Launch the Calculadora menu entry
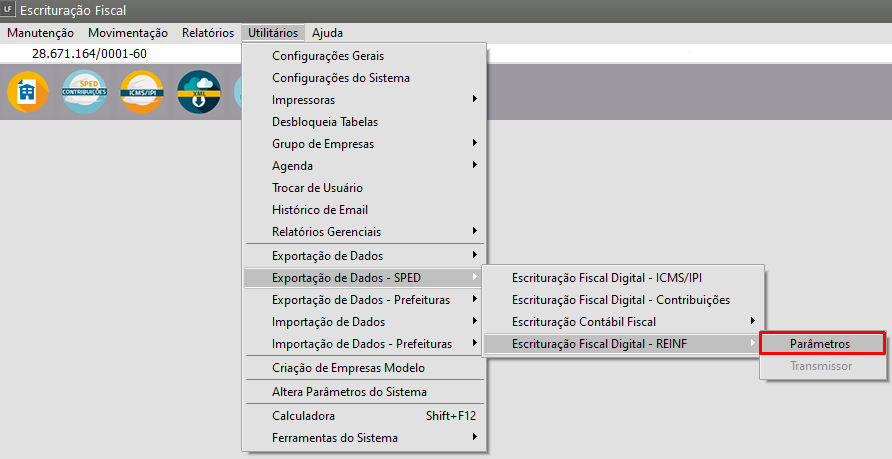 303,416
